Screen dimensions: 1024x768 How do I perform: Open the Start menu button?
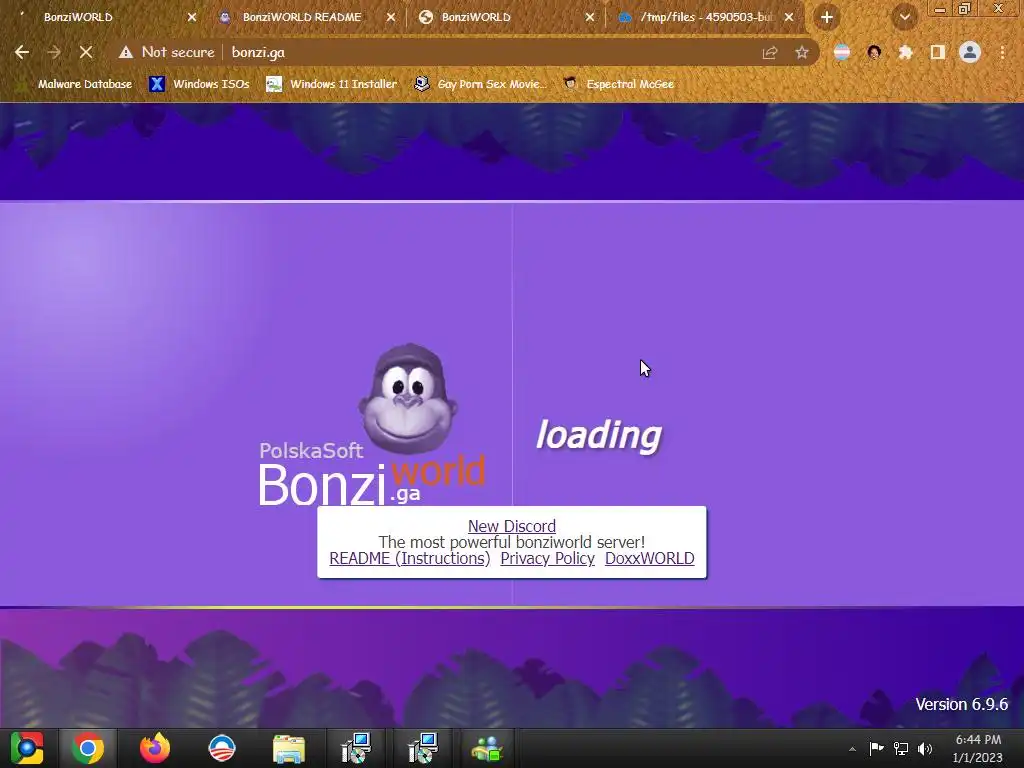27,748
